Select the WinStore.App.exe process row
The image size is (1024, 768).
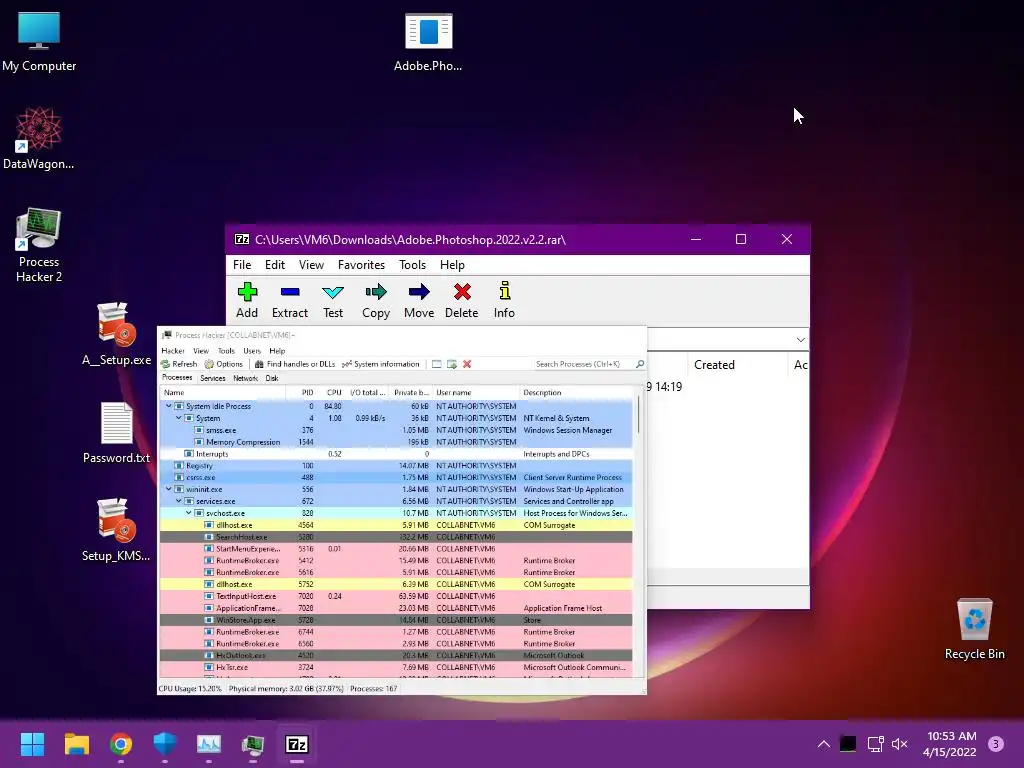pos(396,620)
